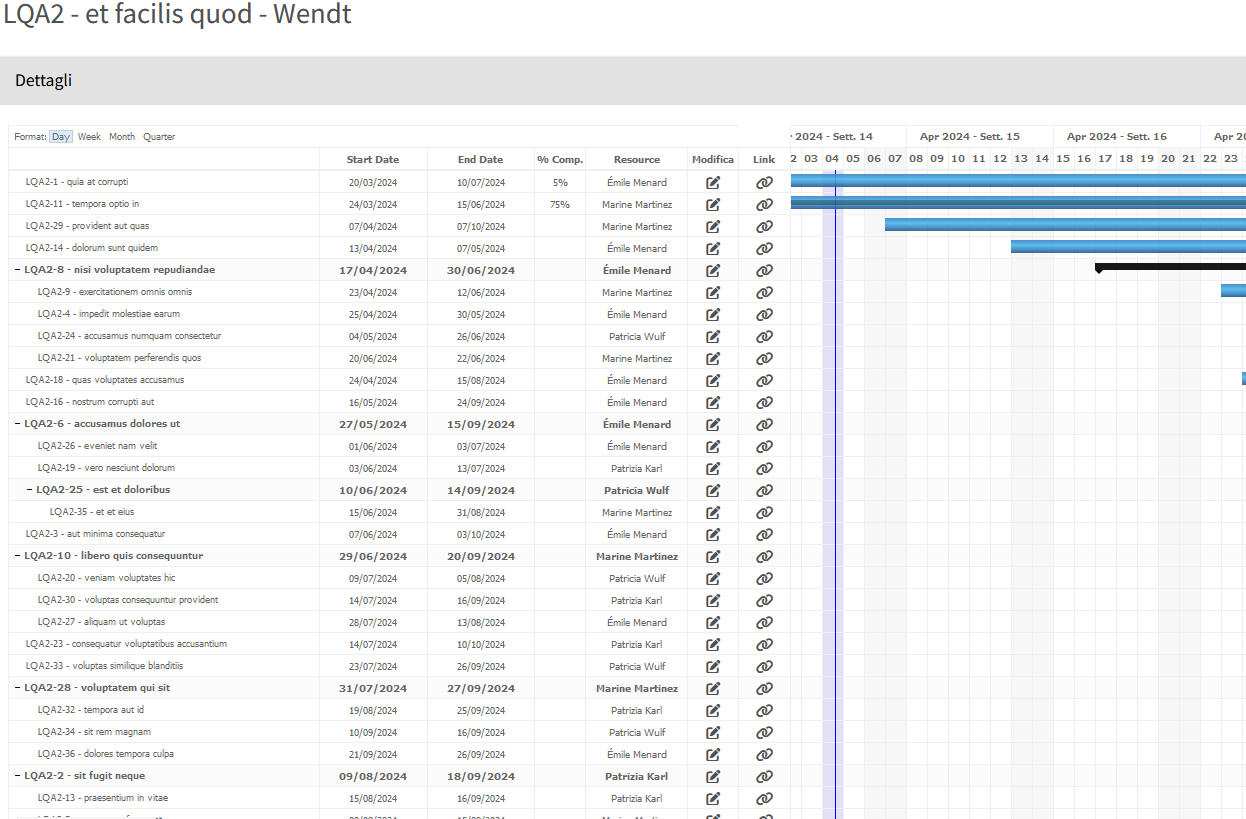Click the LQA2-29 blue Gantt bar
The width and height of the screenshot is (1246, 819).
[1065, 225]
